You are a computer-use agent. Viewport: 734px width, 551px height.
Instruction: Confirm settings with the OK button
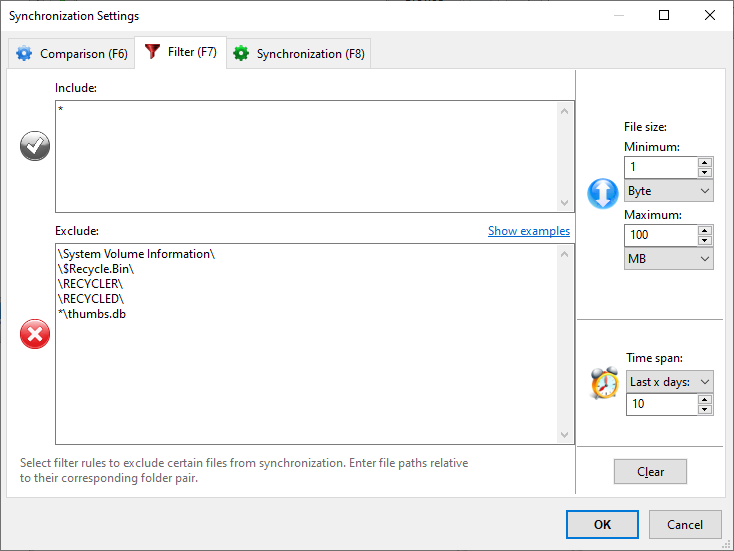pos(602,524)
